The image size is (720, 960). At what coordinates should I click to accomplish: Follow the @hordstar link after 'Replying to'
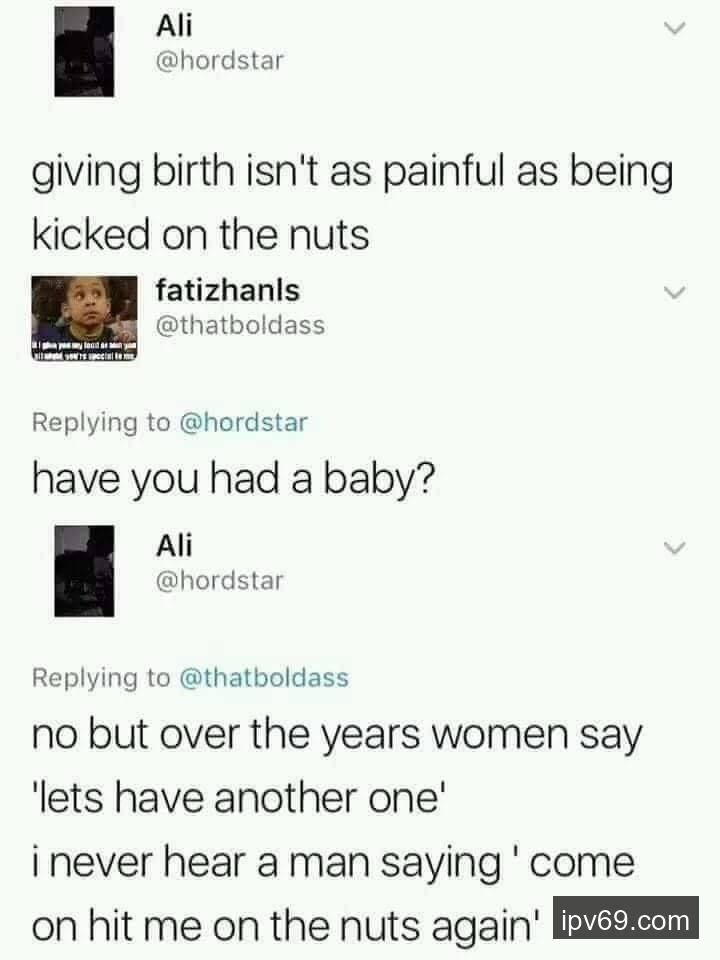(243, 422)
